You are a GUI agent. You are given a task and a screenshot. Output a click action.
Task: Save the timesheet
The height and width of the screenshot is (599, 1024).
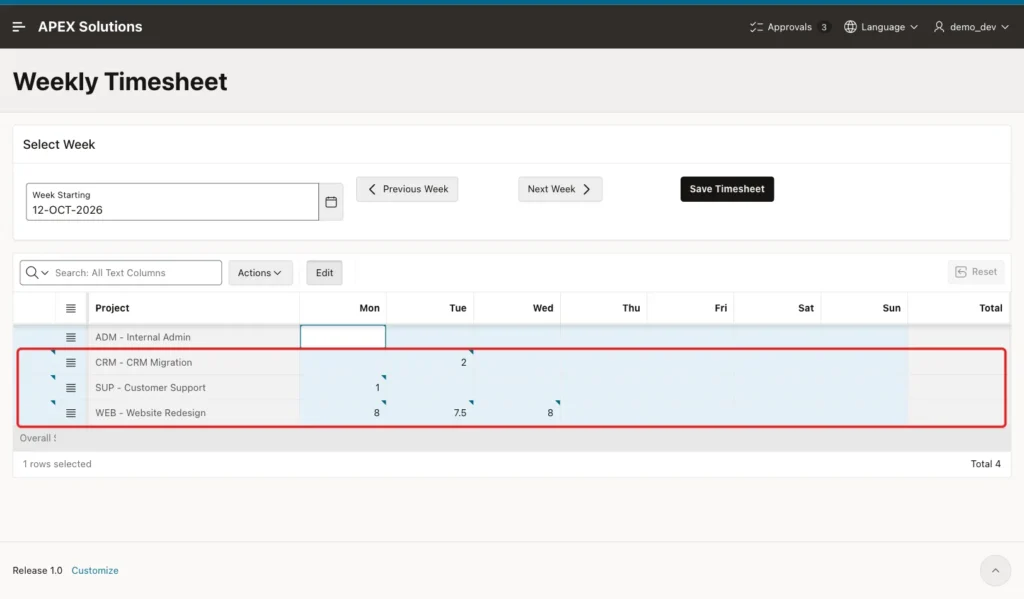click(727, 189)
